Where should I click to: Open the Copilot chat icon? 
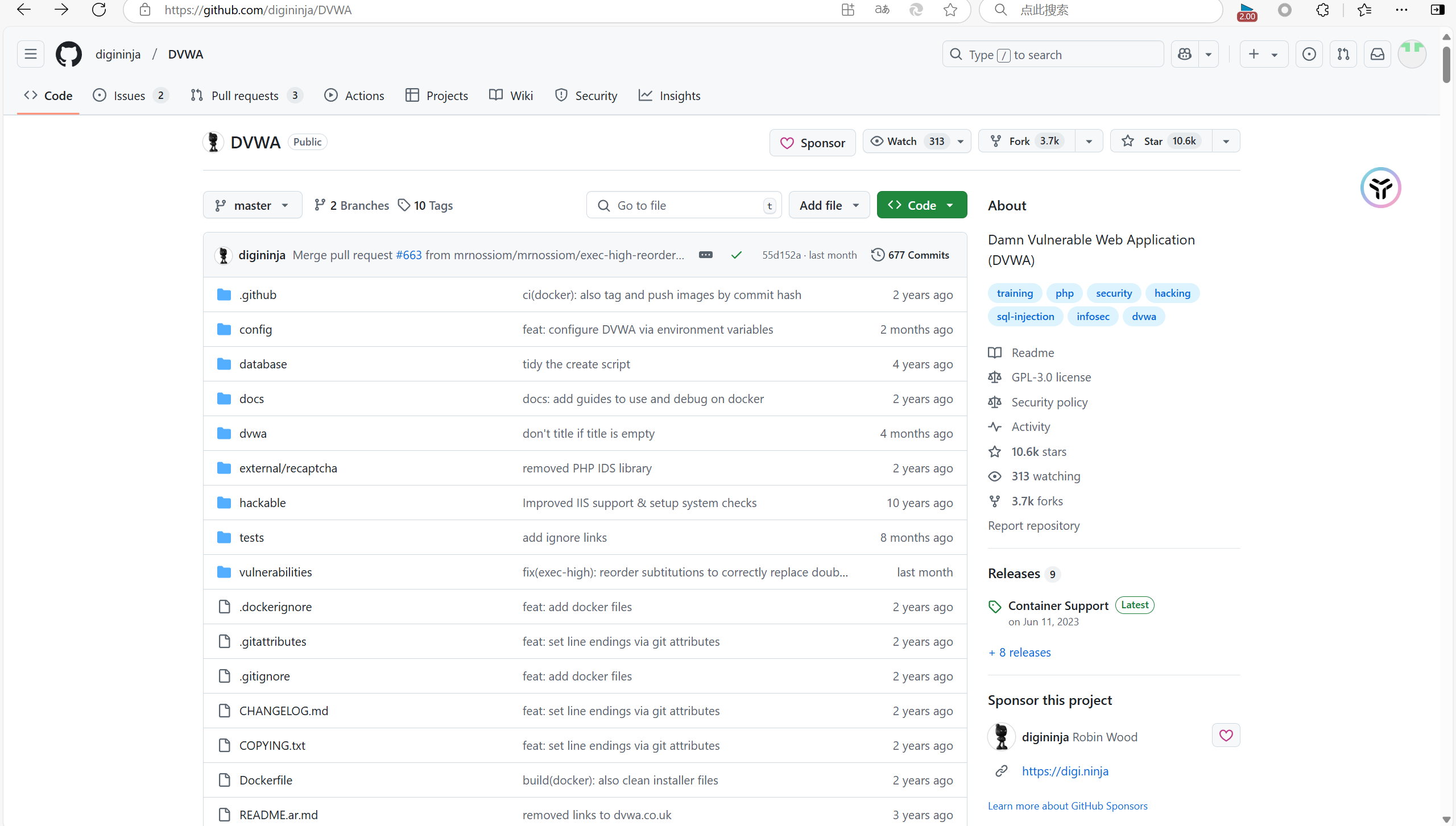pyautogui.click(x=1185, y=54)
